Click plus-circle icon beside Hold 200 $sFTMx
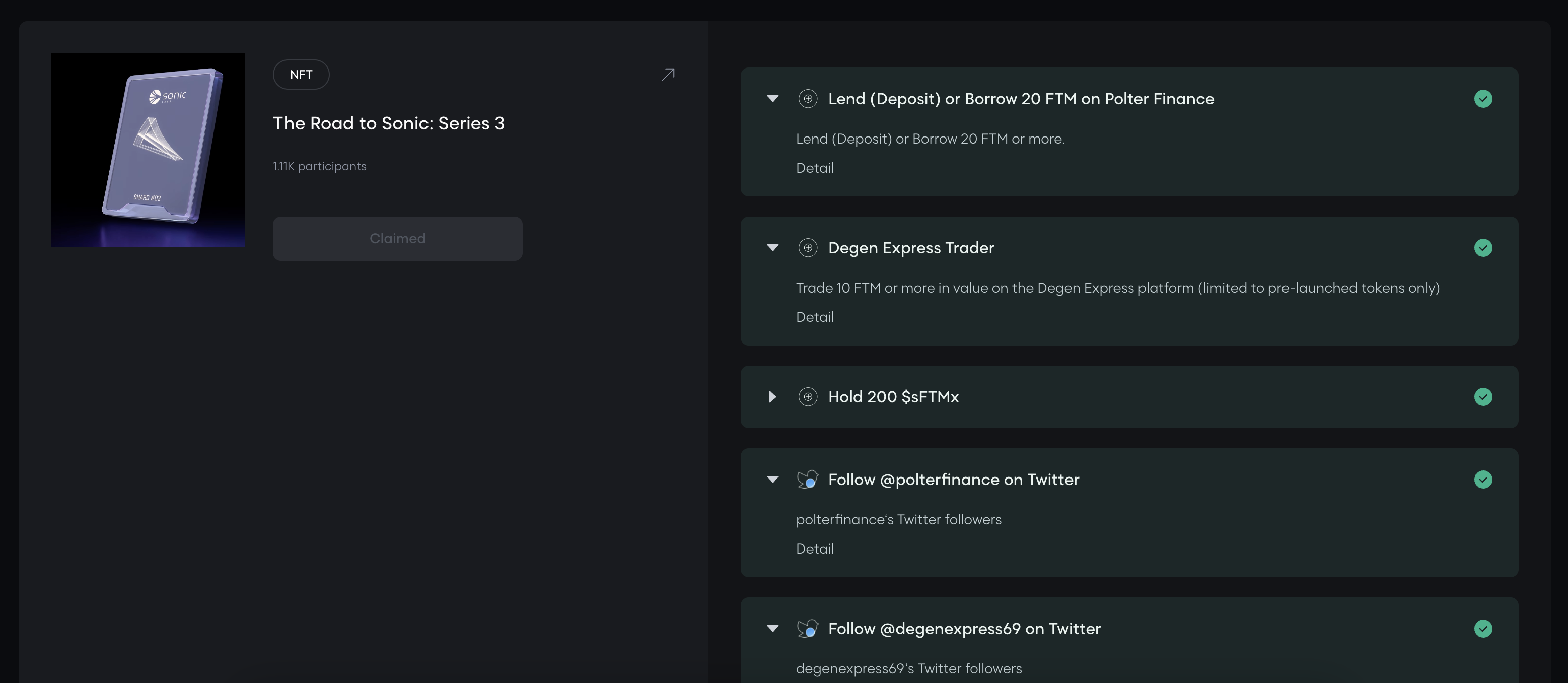This screenshot has width=1568, height=683. 807,397
